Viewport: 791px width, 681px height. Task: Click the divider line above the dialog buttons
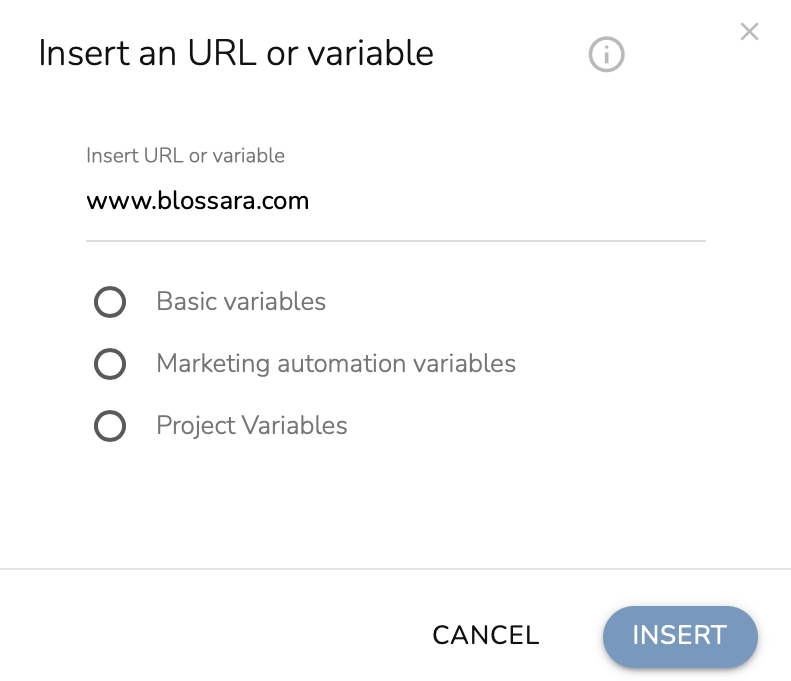coord(396,569)
